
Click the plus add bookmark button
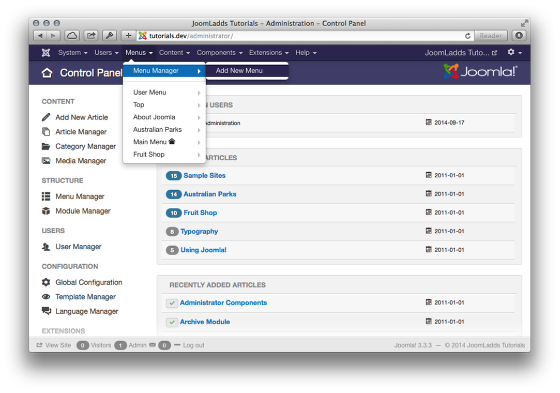click(128, 36)
